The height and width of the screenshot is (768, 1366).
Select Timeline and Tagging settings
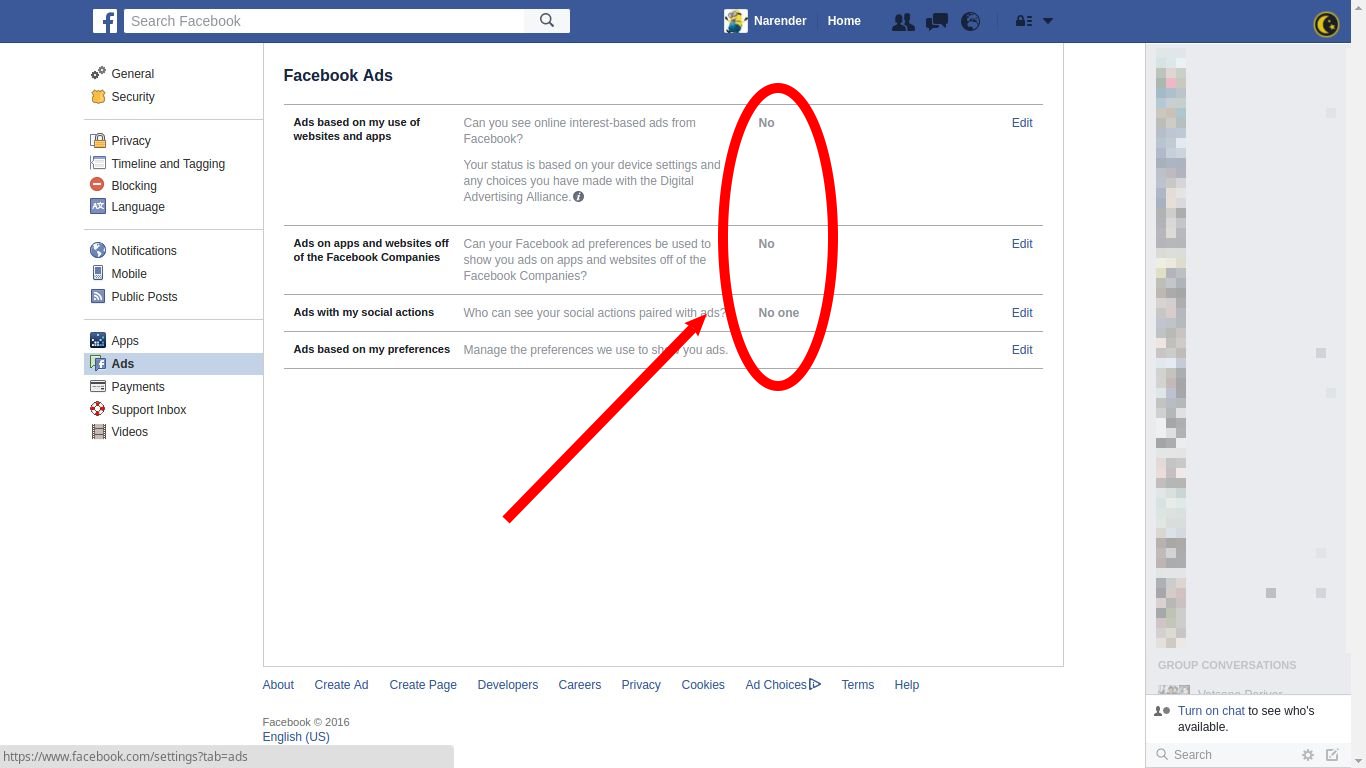(x=168, y=164)
